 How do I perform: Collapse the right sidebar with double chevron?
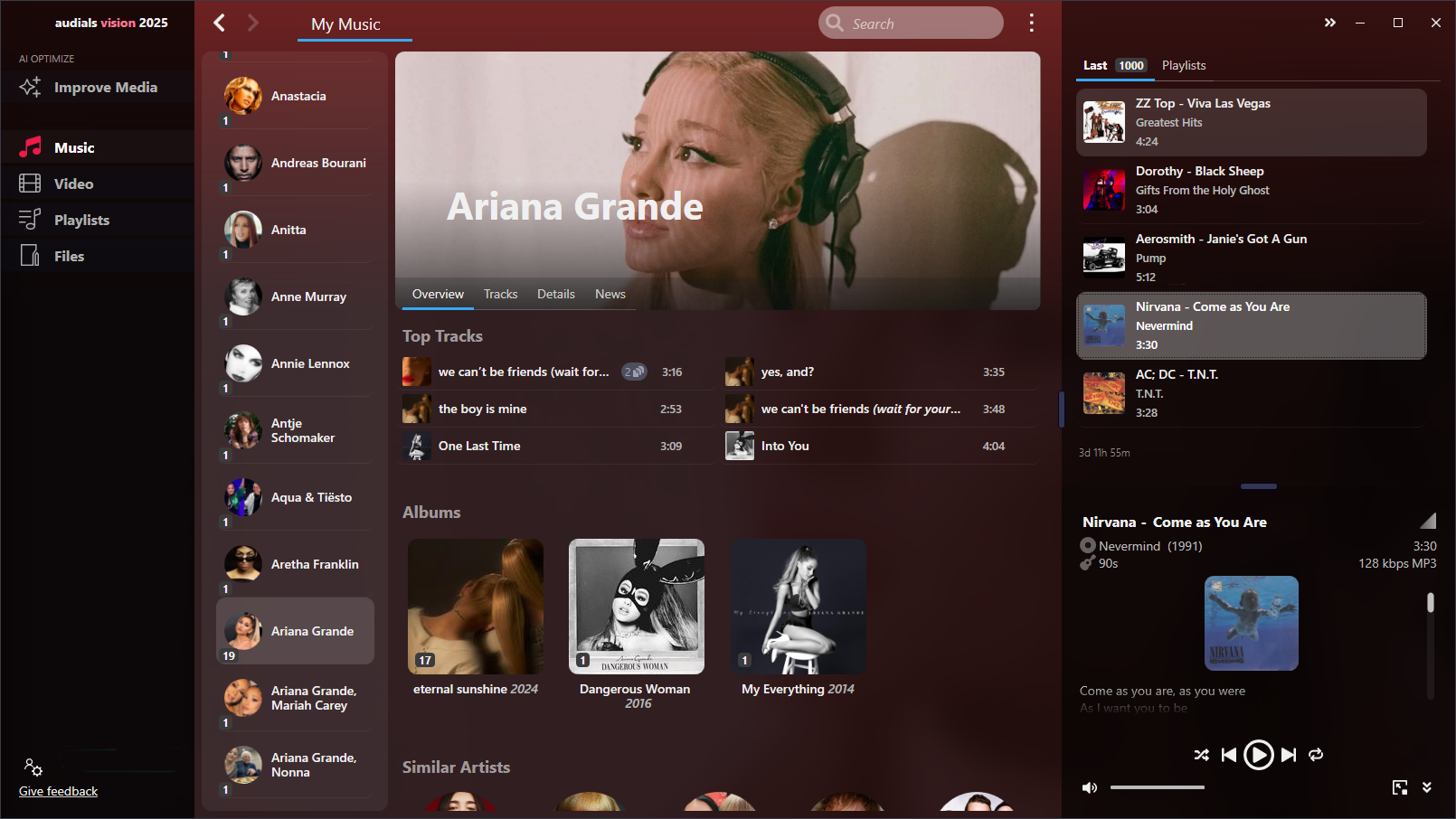pyautogui.click(x=1329, y=23)
